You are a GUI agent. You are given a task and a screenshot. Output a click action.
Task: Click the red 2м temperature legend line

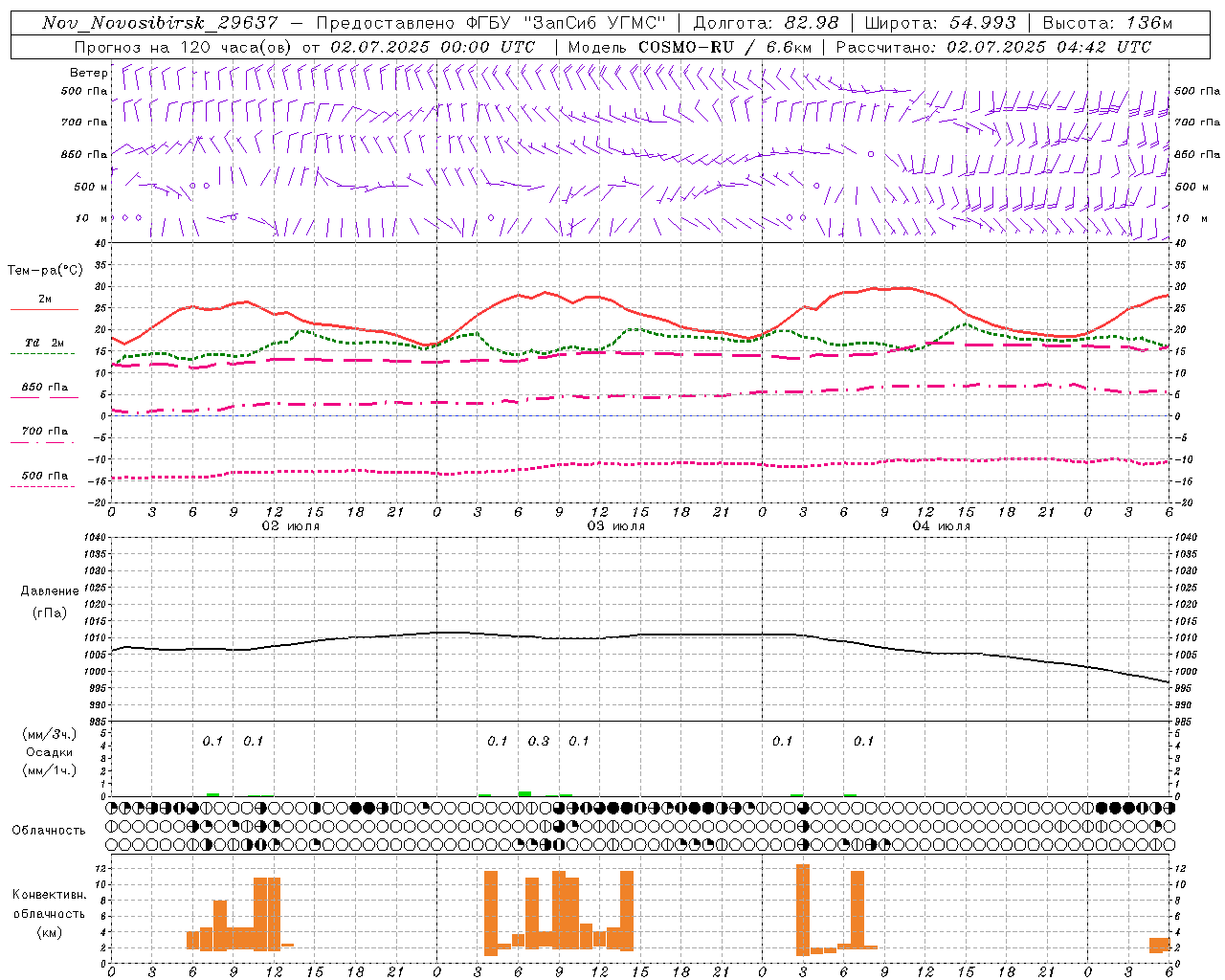point(44,310)
